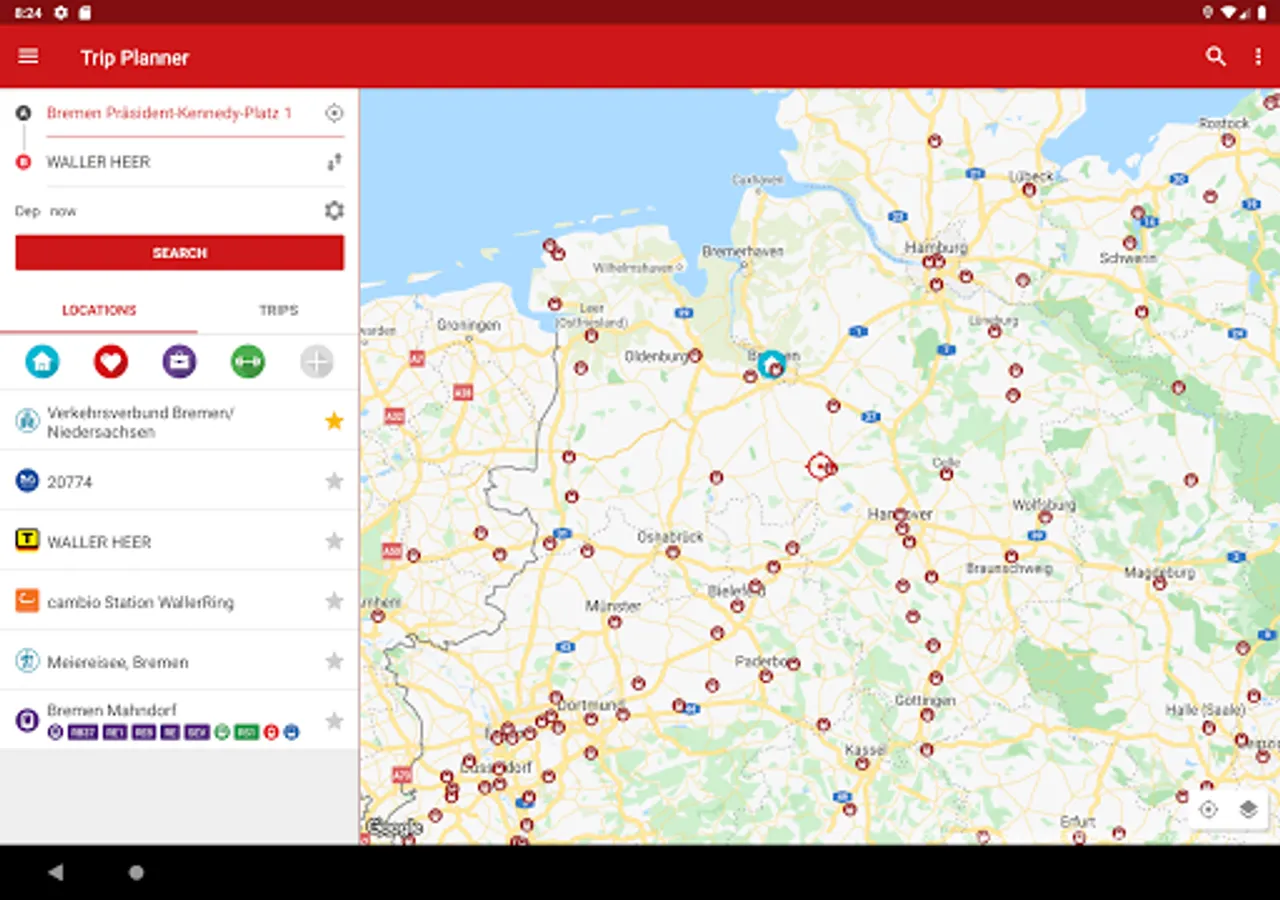Viewport: 1280px width, 900px height.
Task: Select 'Meiereisee, Bremen' in the list
Action: (179, 661)
